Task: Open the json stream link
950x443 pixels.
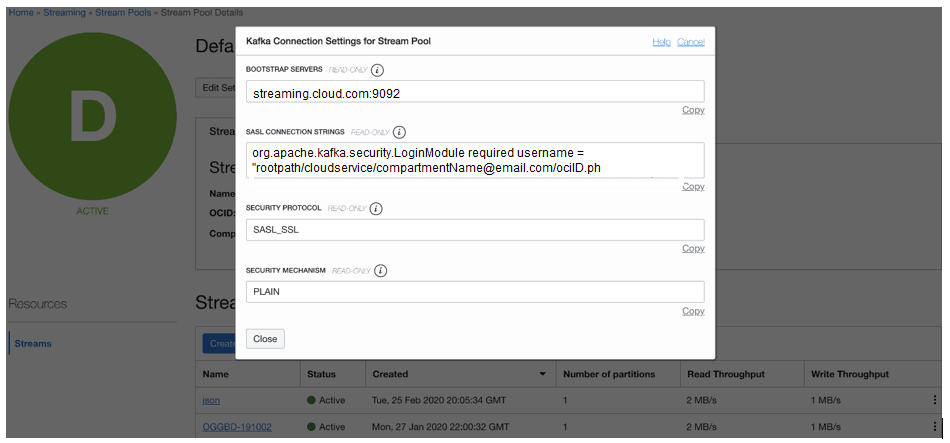Action: coord(211,401)
